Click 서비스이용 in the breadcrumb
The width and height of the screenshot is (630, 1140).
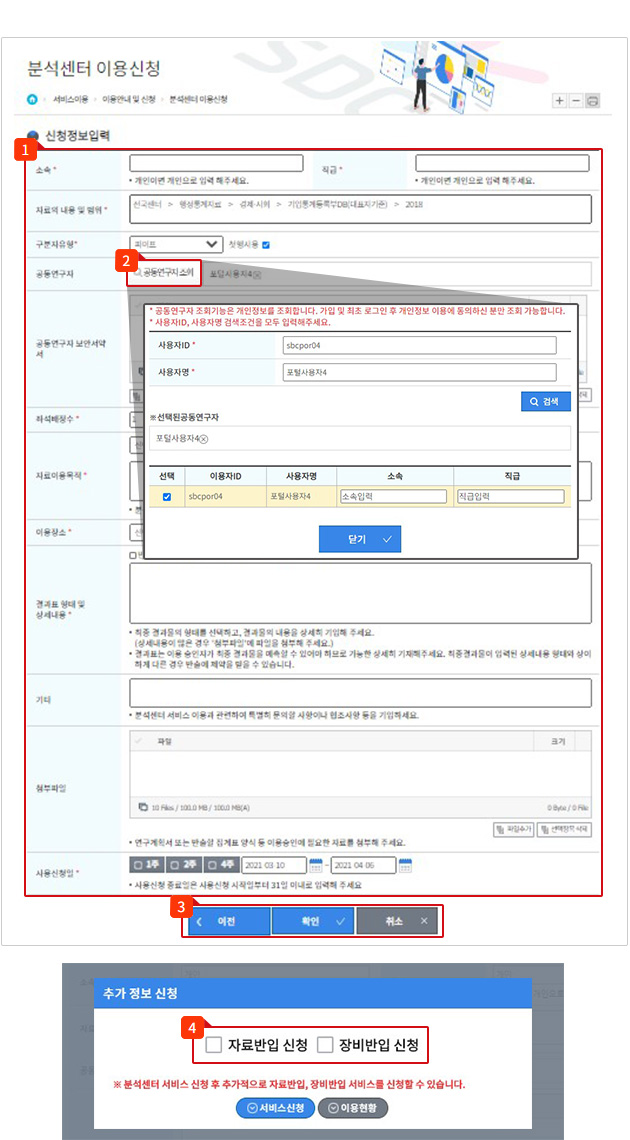[x=70, y=100]
